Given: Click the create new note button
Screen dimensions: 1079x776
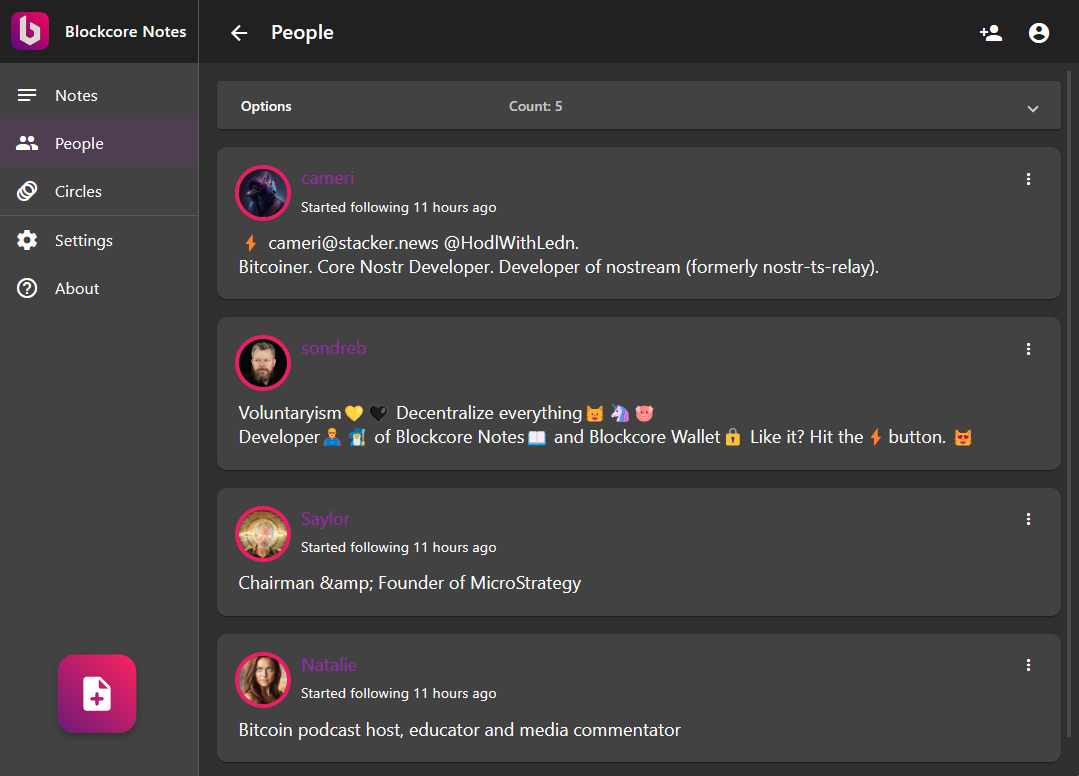Looking at the screenshot, I should 97,694.
